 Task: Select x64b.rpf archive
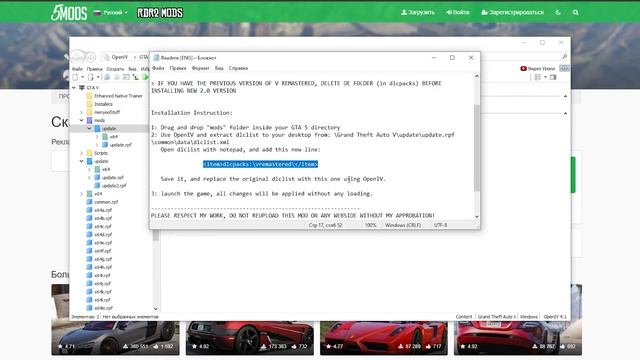point(103,218)
